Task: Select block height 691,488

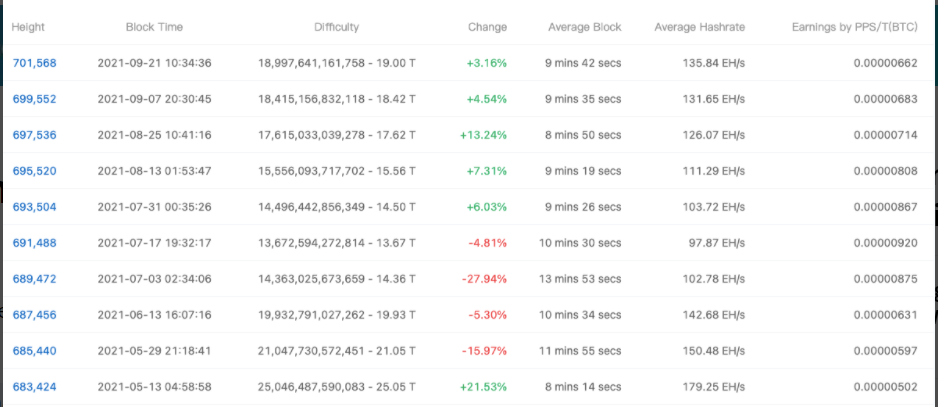Action: click(34, 243)
